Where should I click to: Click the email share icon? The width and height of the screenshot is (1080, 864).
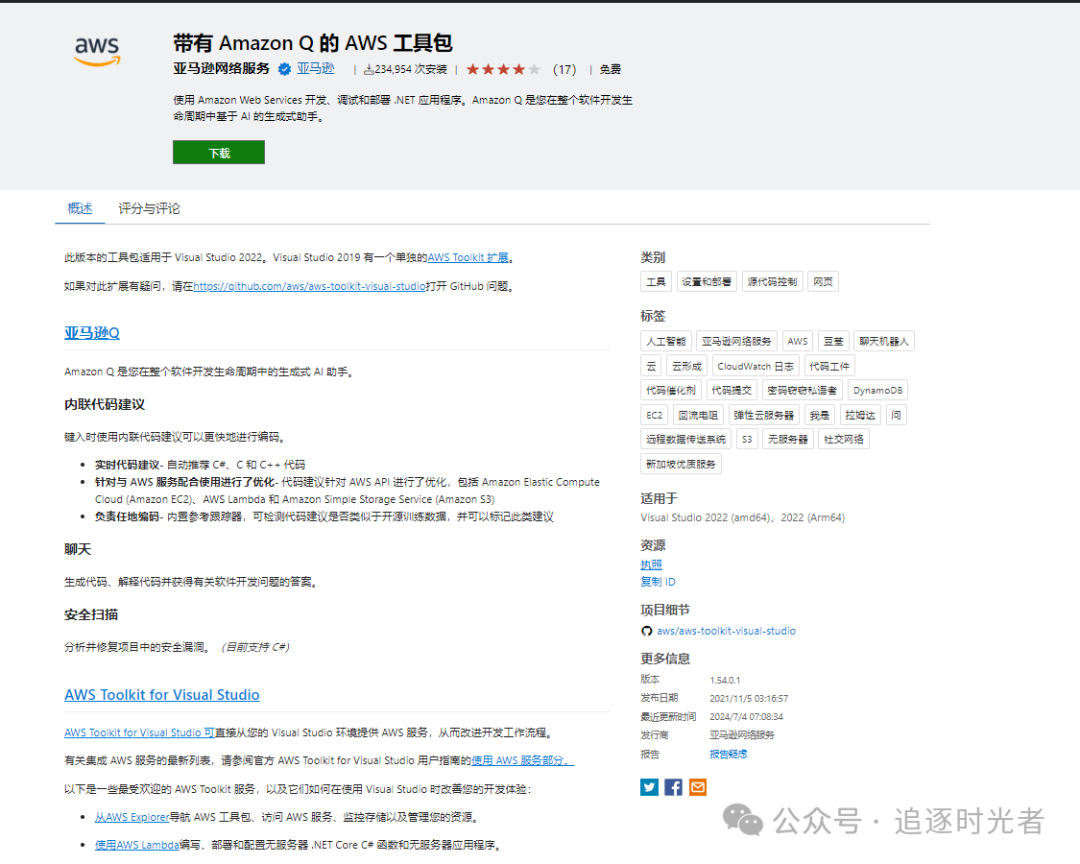[x=698, y=787]
